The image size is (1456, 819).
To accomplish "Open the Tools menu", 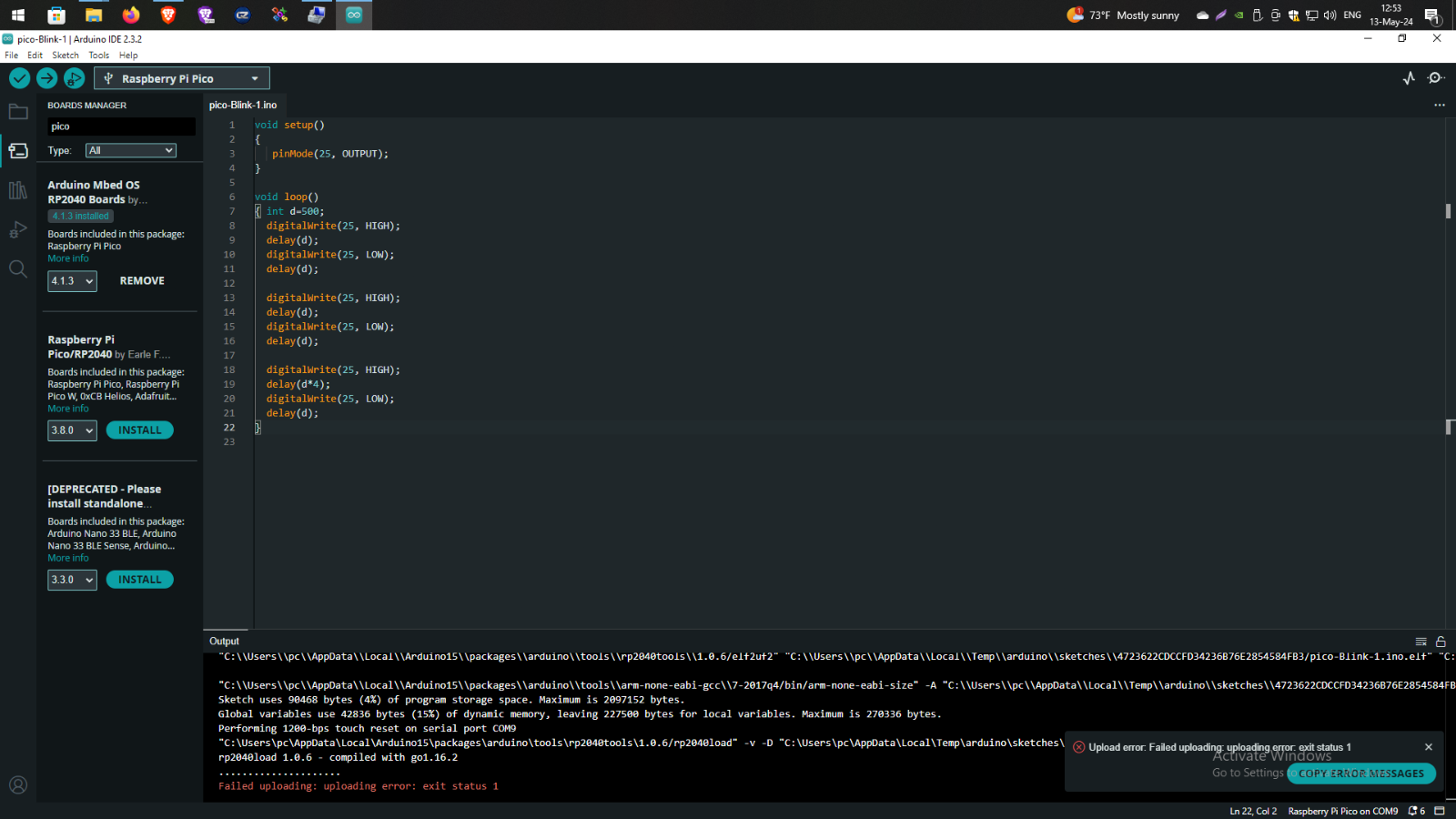I will point(99,56).
